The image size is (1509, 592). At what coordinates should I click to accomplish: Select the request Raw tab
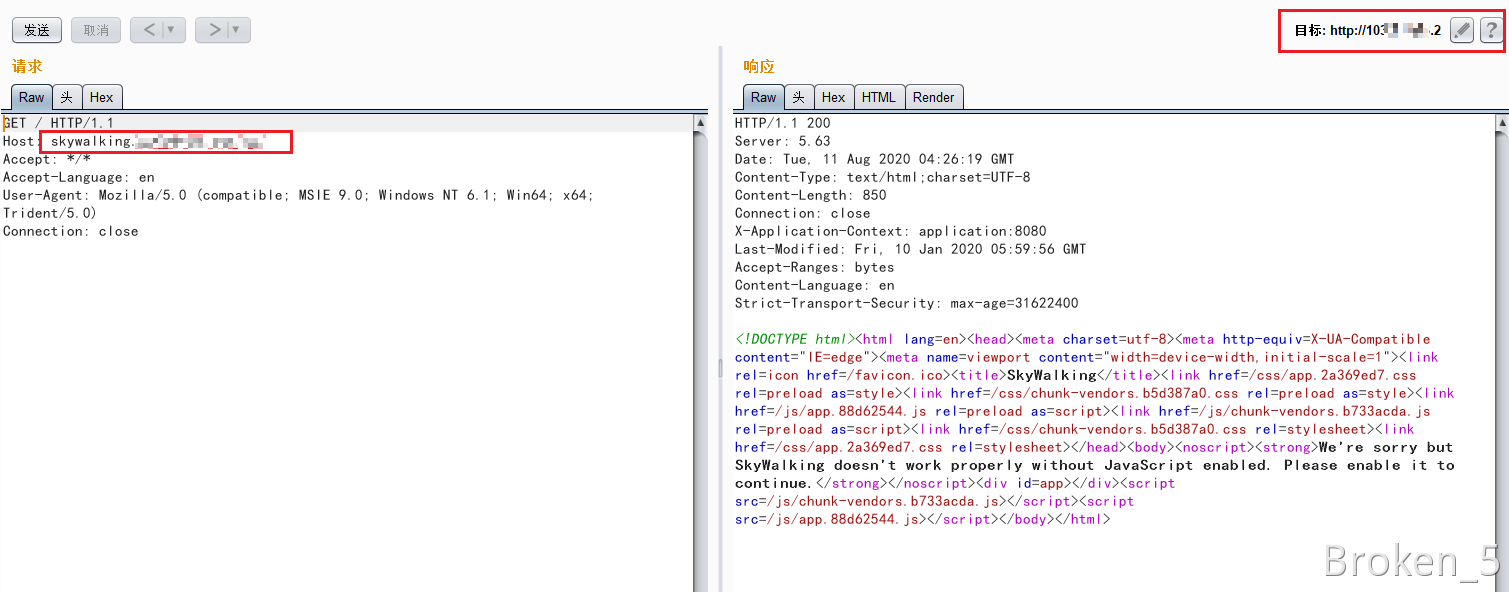point(31,97)
